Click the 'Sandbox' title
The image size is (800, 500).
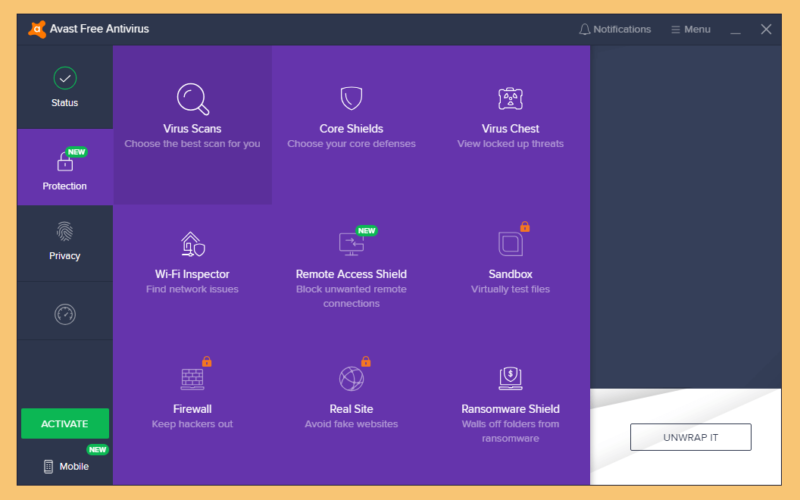[510, 274]
